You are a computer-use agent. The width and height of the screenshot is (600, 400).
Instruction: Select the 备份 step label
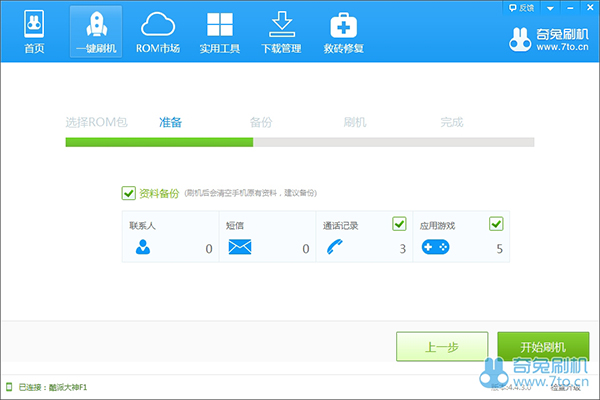[x=261, y=122]
